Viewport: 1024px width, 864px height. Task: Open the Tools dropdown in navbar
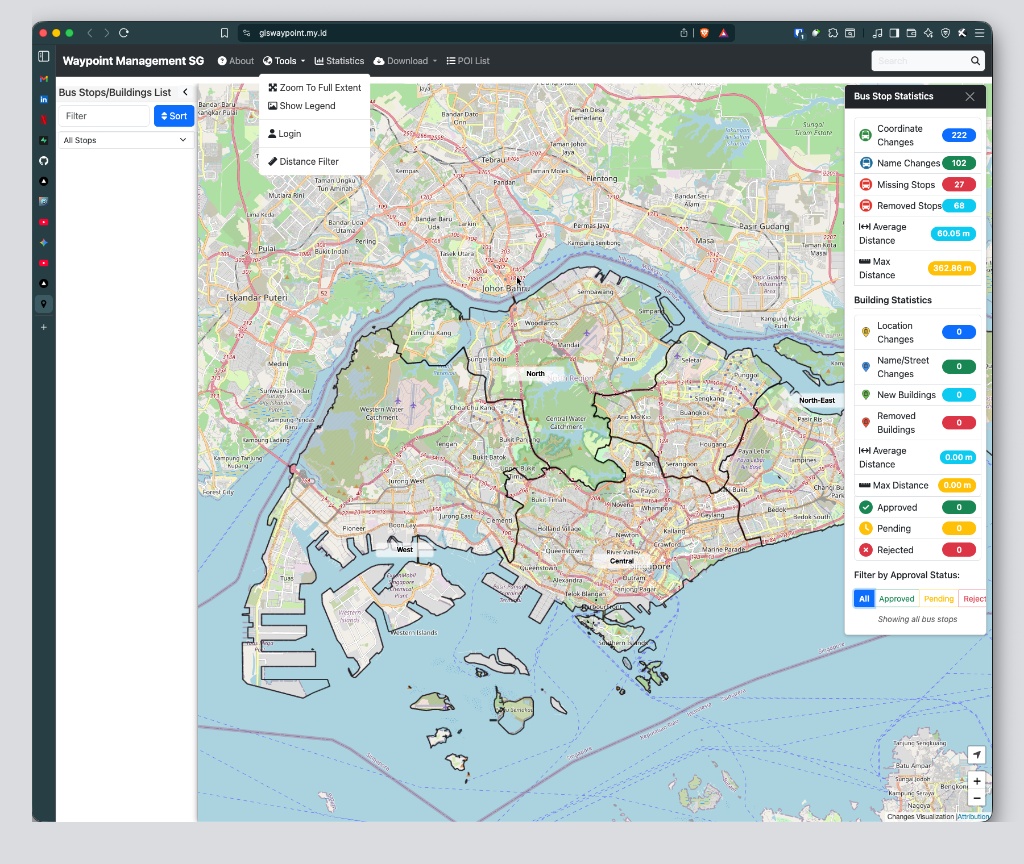coord(284,61)
